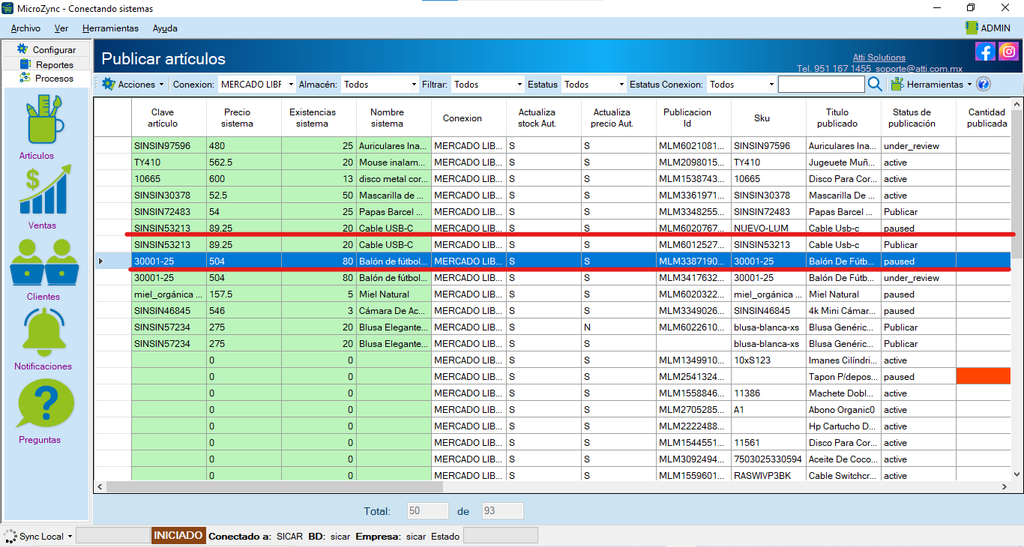Click the N value in Actualiza precio Aut.
The width and height of the screenshot is (1024, 547).
click(618, 327)
